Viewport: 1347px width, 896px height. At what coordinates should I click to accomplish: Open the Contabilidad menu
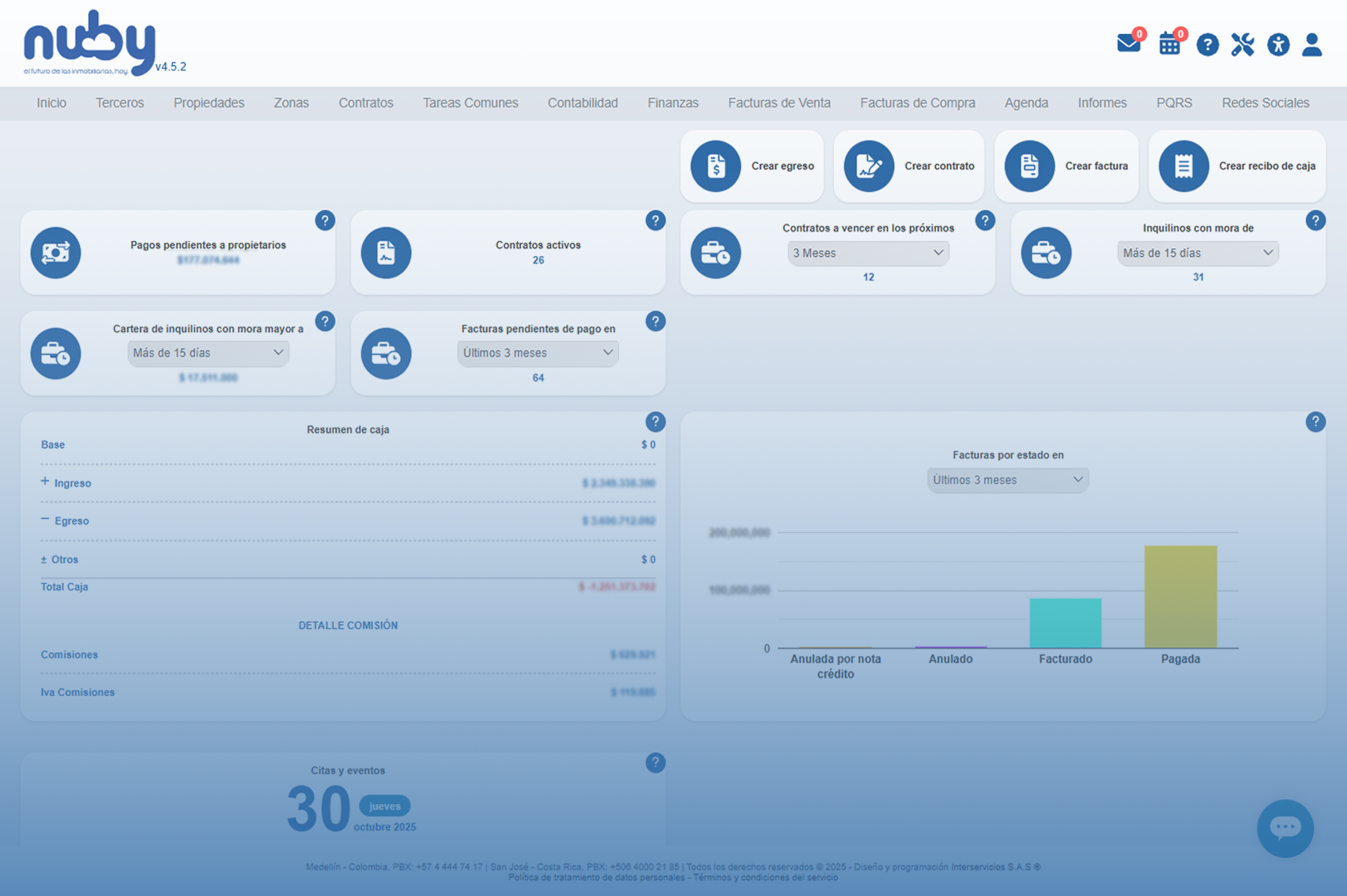coord(583,103)
